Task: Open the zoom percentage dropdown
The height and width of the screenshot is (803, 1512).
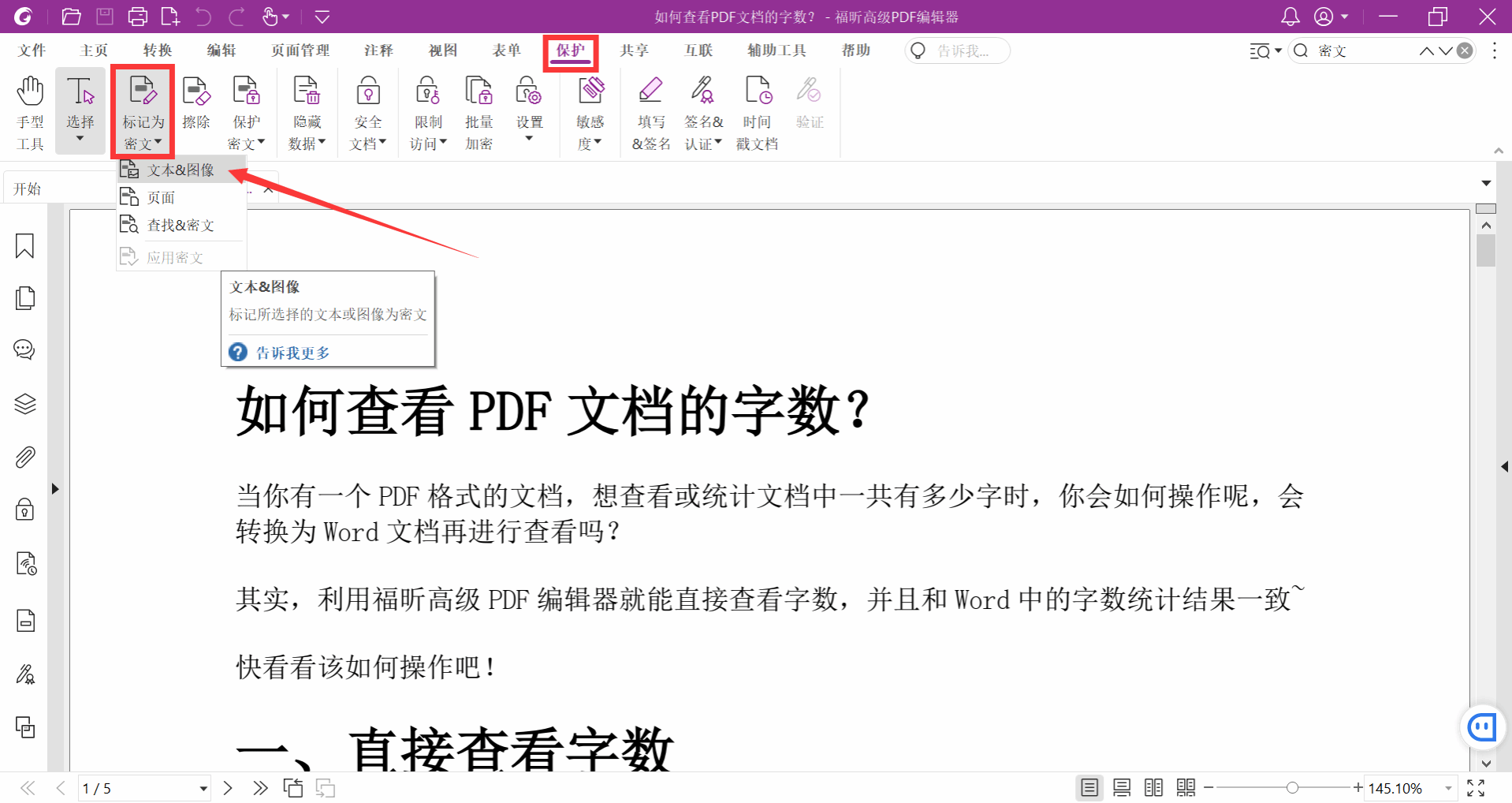Action: click(1447, 788)
